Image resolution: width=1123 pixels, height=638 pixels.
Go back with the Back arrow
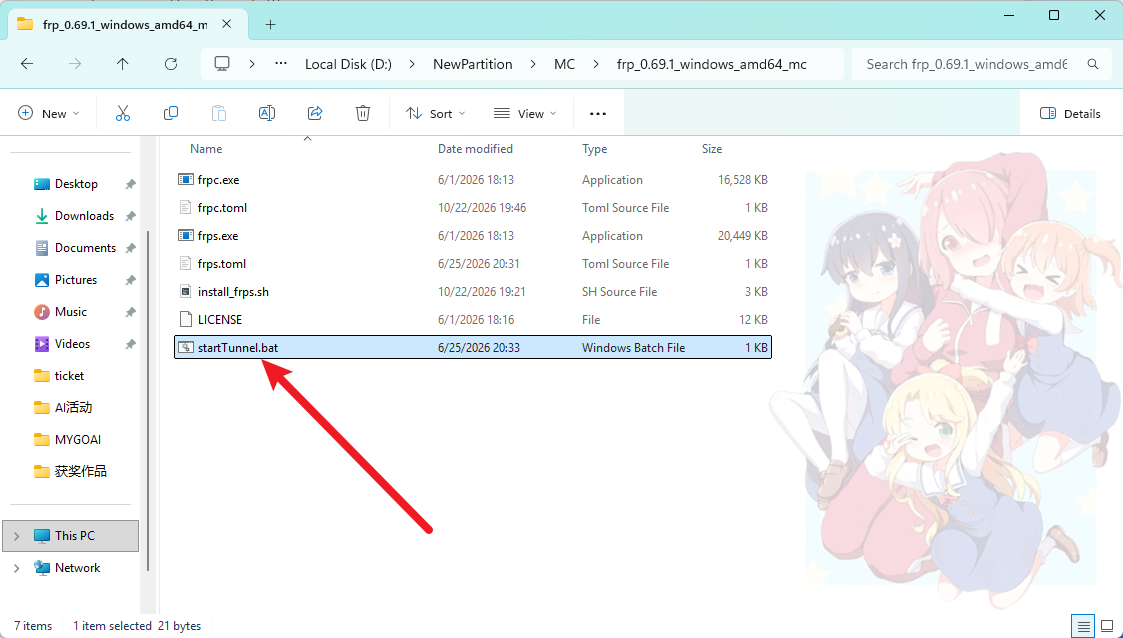27,64
